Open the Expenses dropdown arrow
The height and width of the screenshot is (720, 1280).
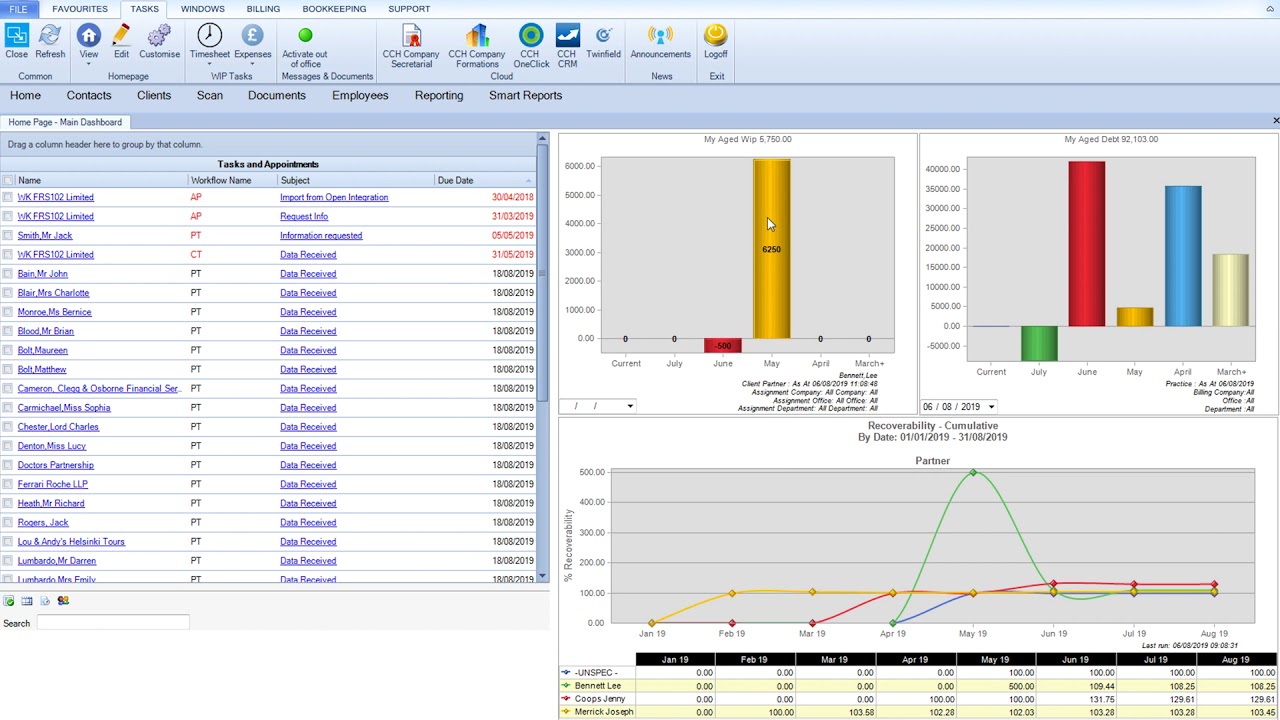(x=252, y=64)
